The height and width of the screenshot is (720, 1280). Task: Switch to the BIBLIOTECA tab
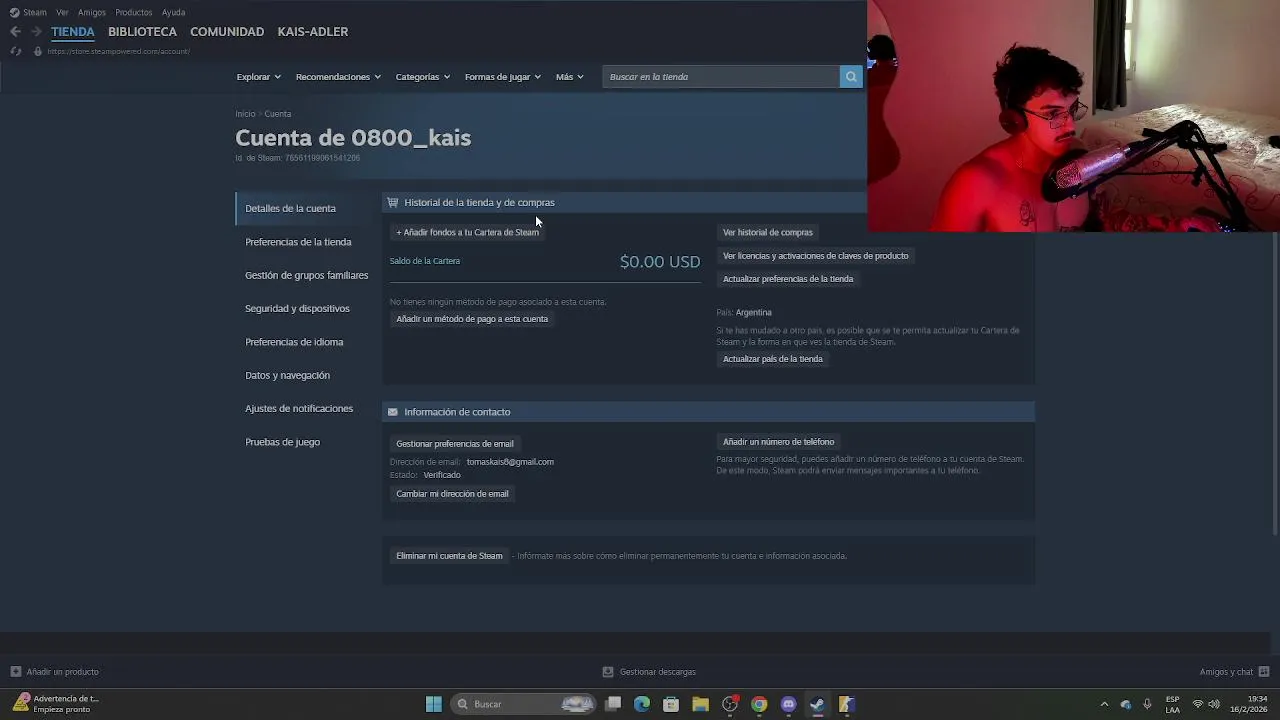(142, 32)
